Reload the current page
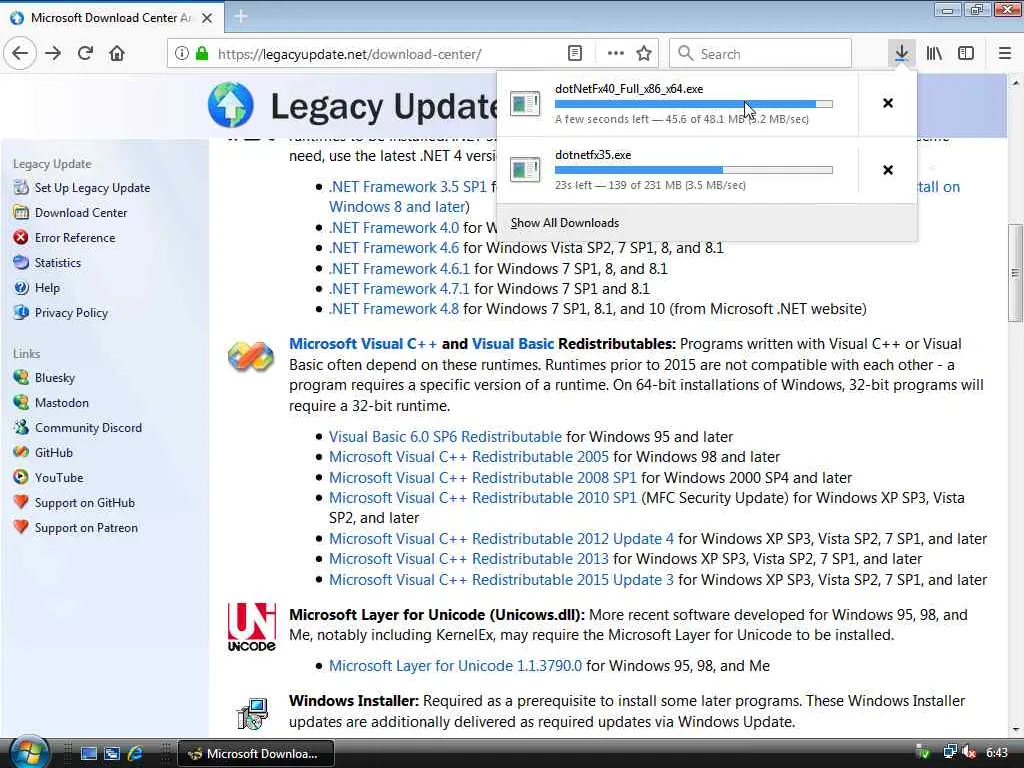The image size is (1024, 768). [x=85, y=54]
